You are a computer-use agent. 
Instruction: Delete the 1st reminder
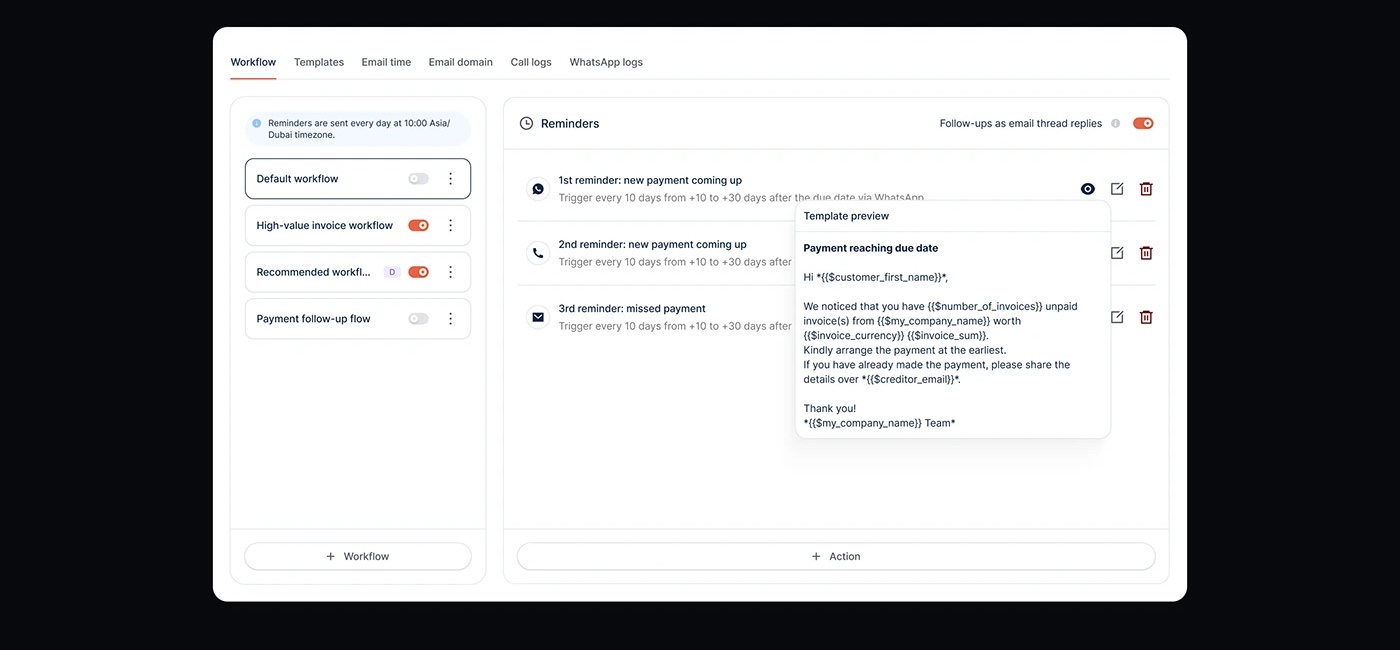pyautogui.click(x=1146, y=189)
